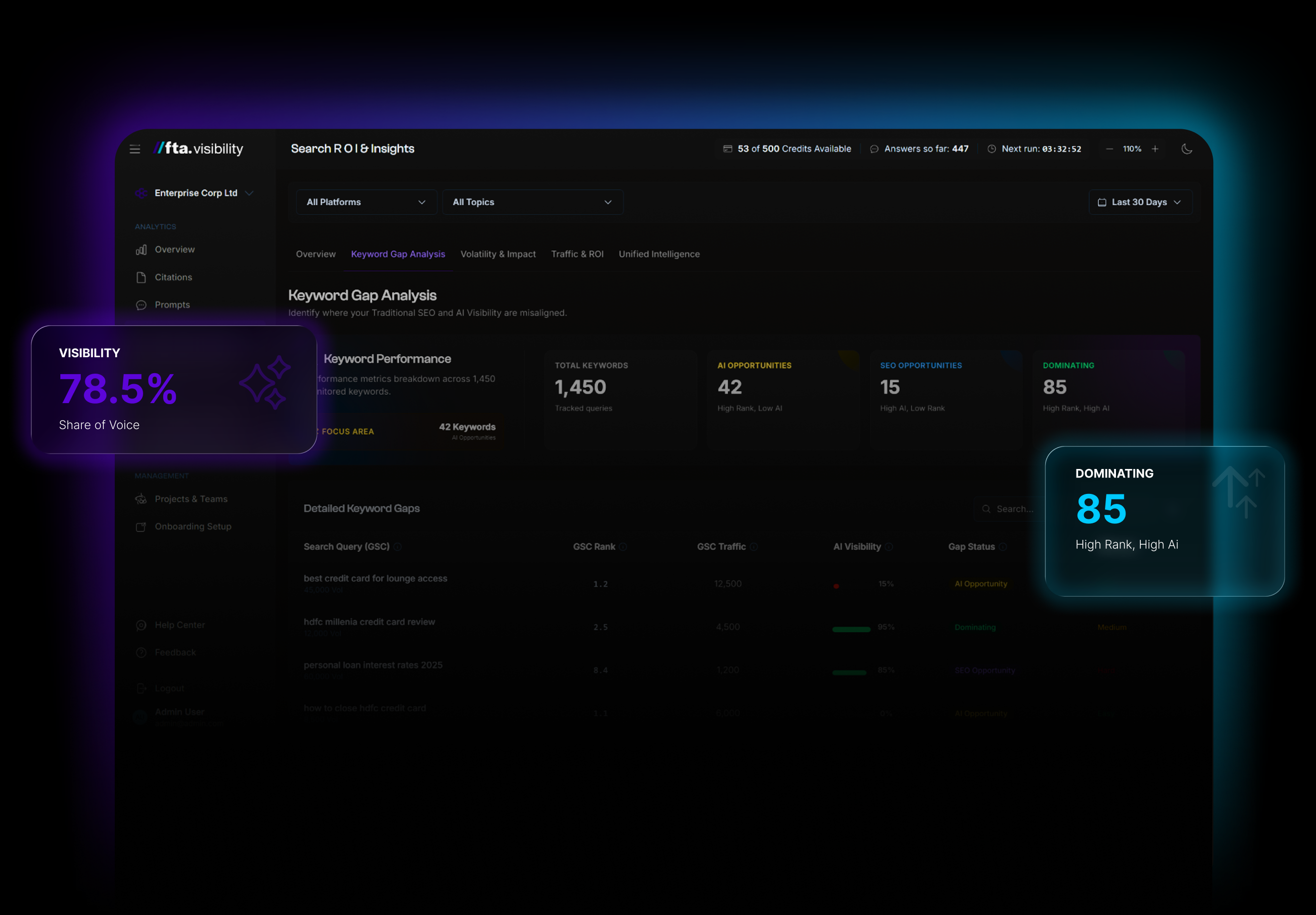This screenshot has height=915, width=1316.
Task: Click the GSC Rank info icon
Action: point(623,547)
